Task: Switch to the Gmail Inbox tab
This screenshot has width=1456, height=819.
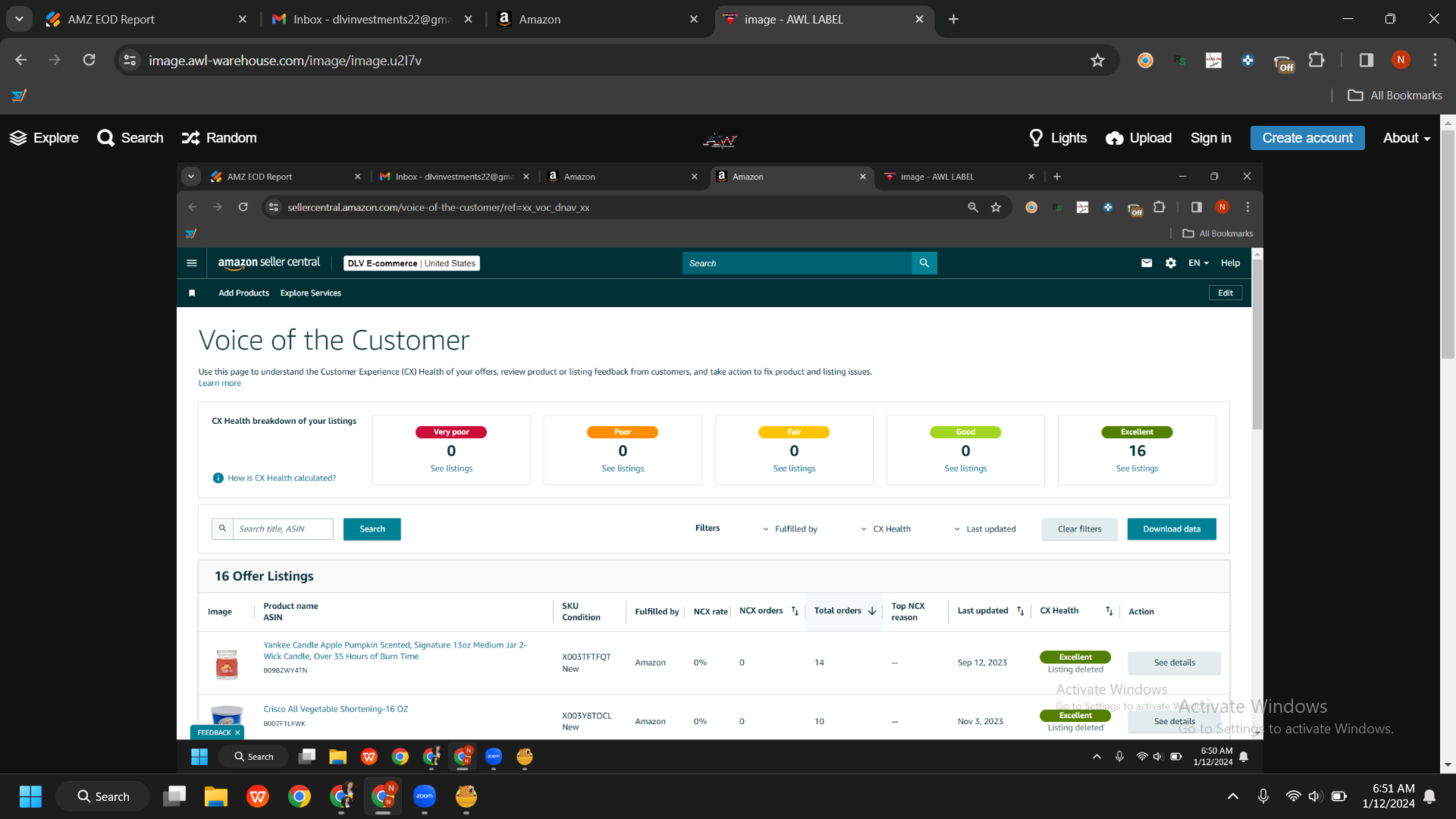Action: point(372,19)
